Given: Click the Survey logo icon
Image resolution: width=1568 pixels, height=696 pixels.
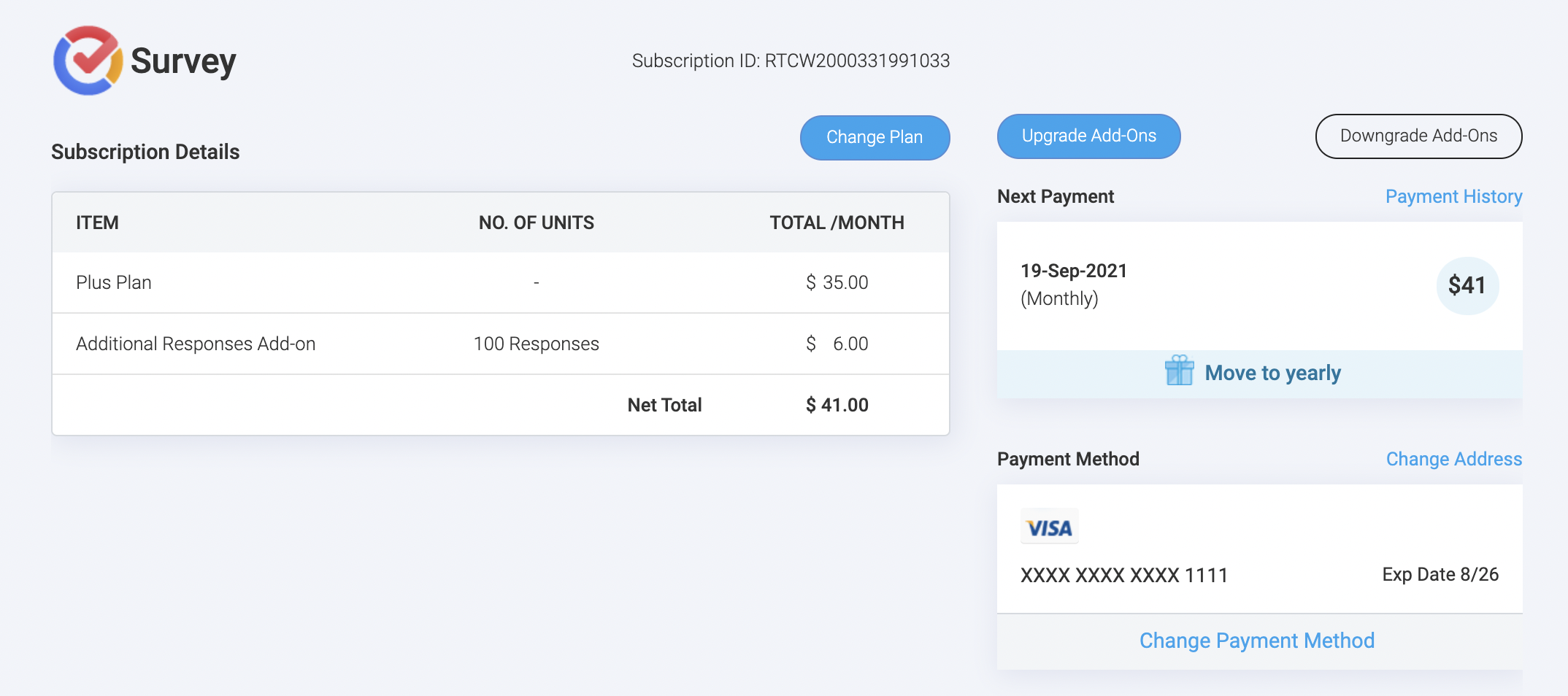Looking at the screenshot, I should coord(88,61).
